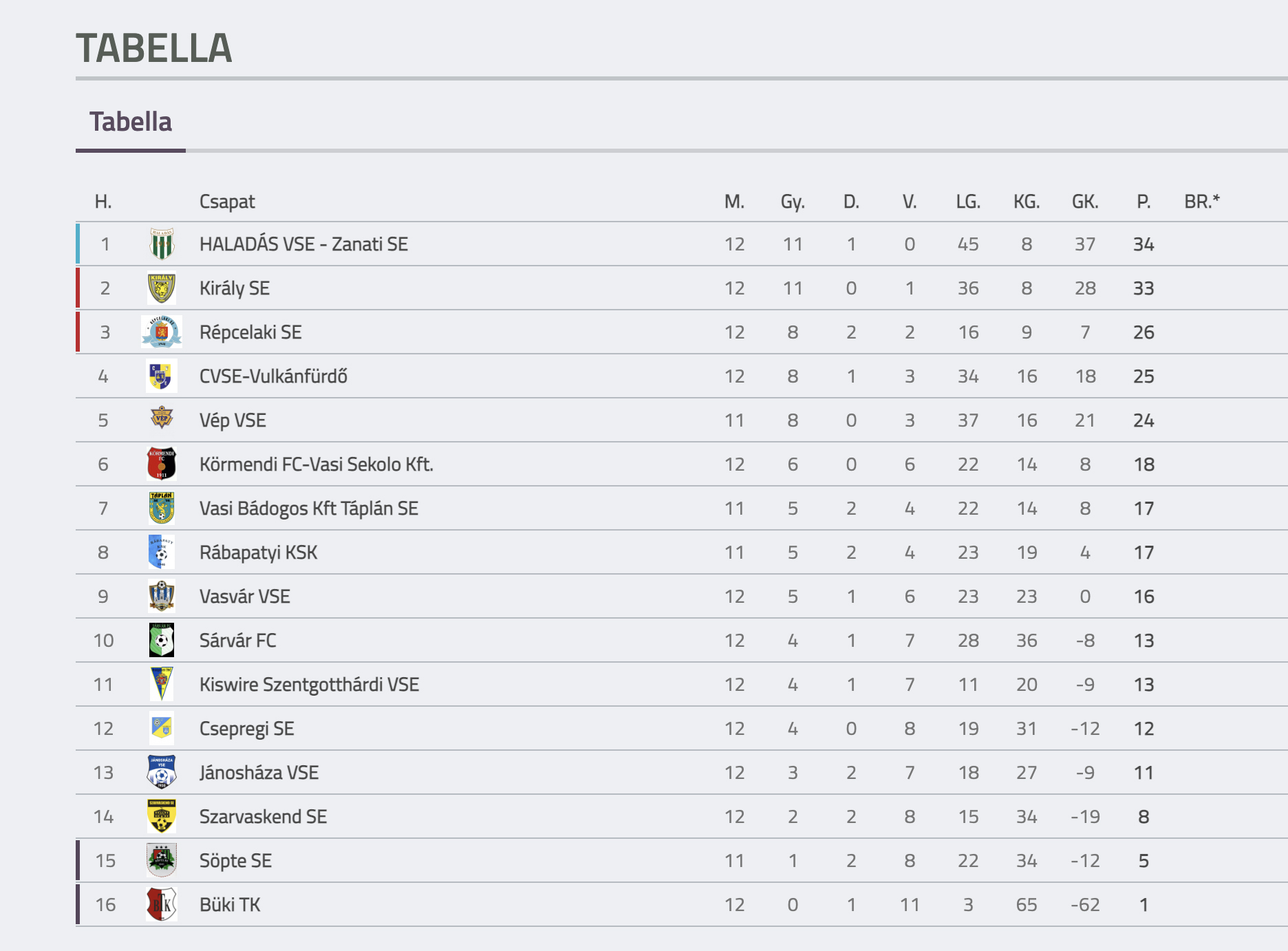Open the Vasi Bádogos Kft Táplán SE link

[x=309, y=509]
